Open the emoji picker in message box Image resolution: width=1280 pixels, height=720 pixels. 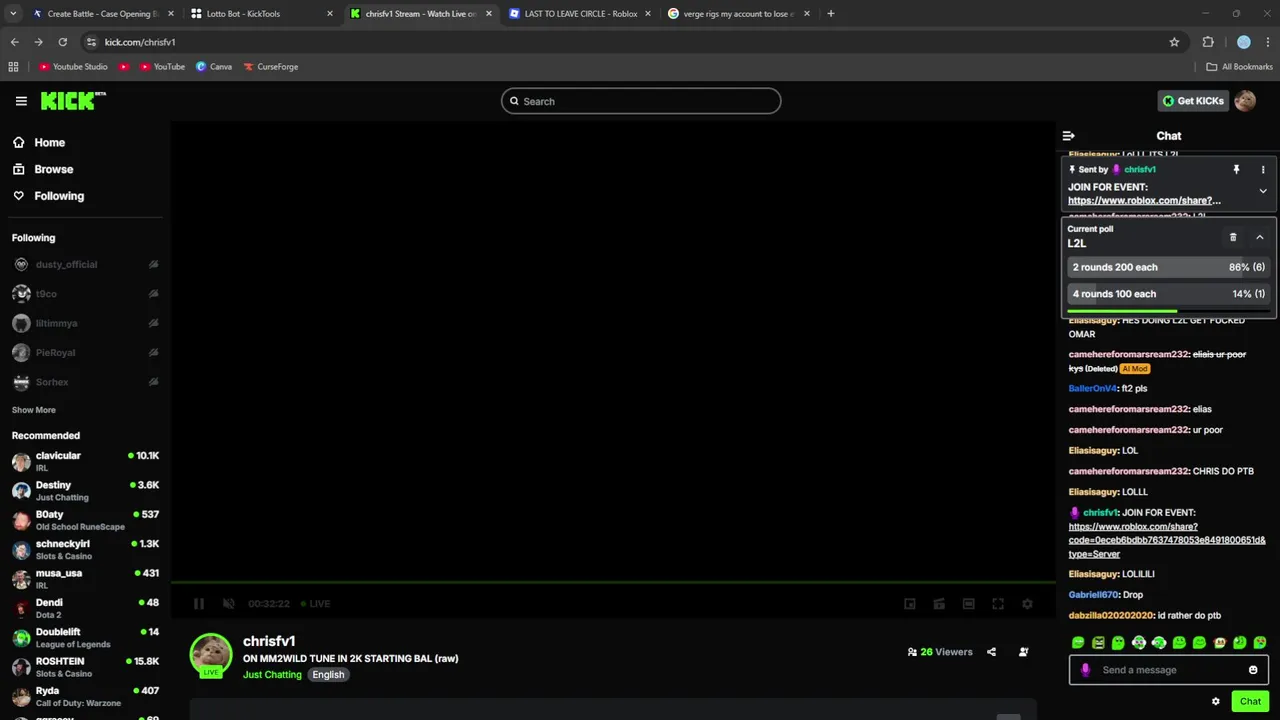(x=1253, y=670)
